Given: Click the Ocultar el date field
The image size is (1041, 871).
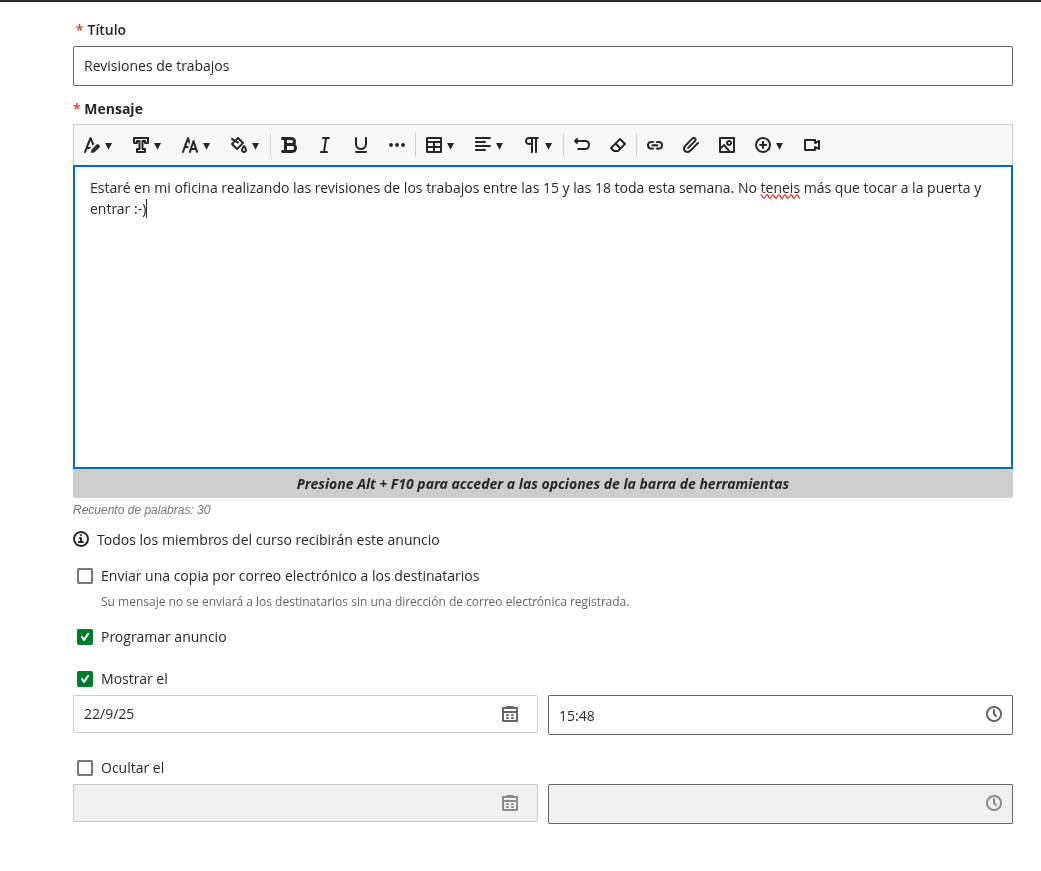Looking at the screenshot, I should coord(305,803).
